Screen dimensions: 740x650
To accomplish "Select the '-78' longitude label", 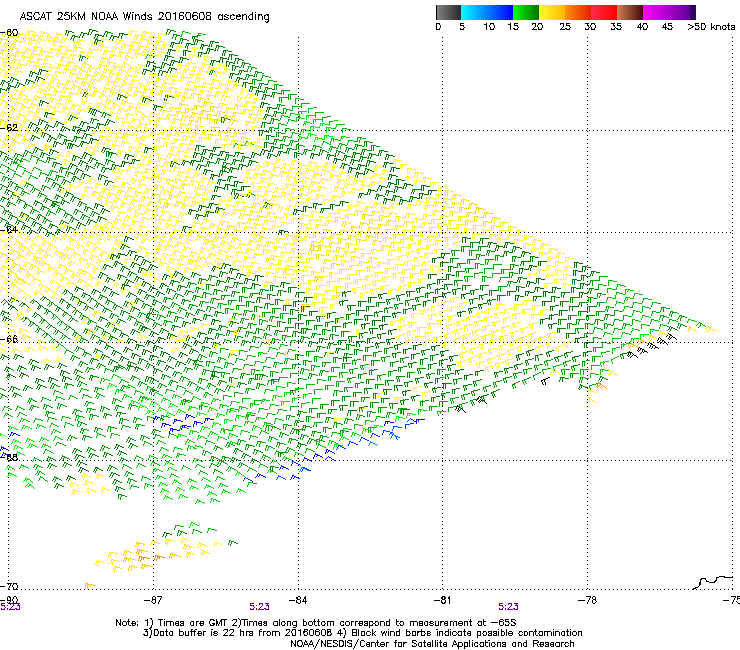I will [587, 600].
